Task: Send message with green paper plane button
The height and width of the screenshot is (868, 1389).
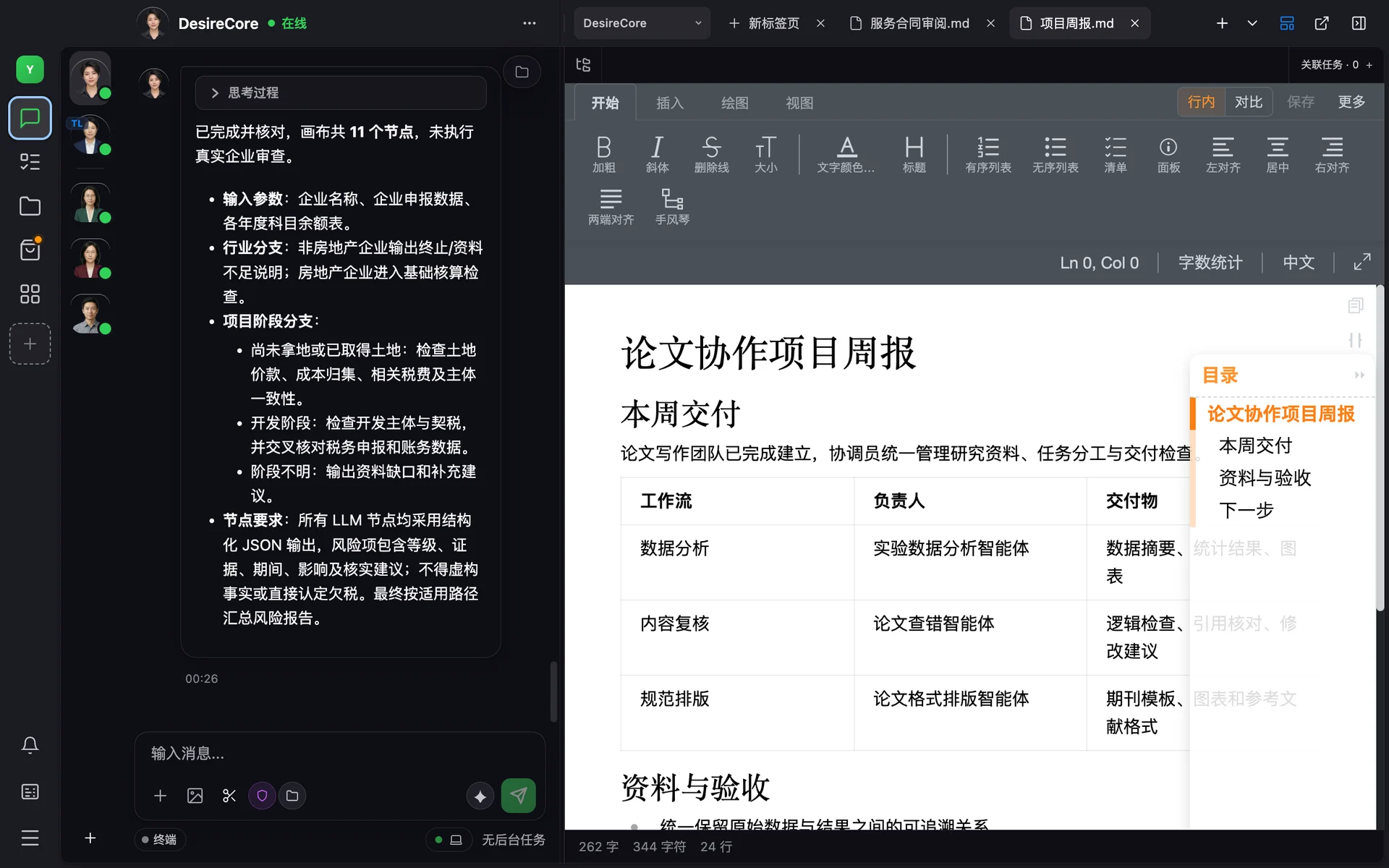Action: (x=518, y=796)
